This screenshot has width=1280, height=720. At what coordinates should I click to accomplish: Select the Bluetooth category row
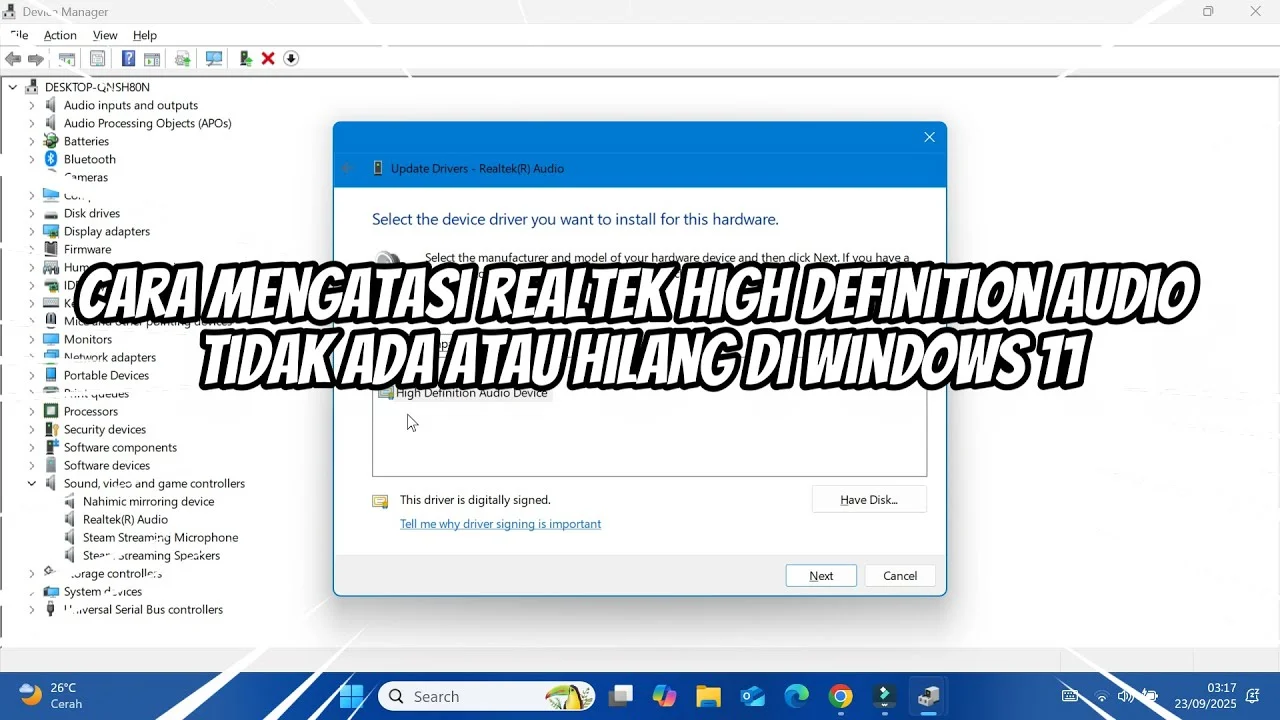pyautogui.click(x=90, y=159)
